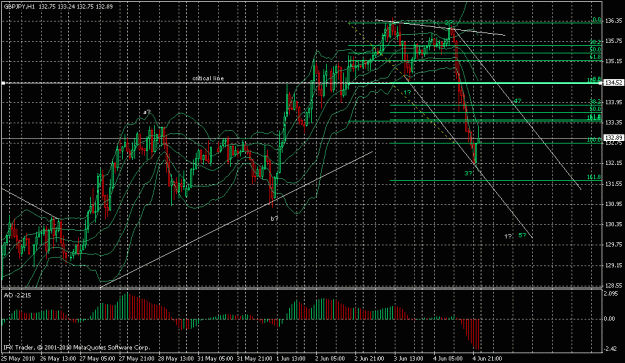625x363 pixels.
Task: Click the 135.15 price axis label
Action: click(613, 61)
